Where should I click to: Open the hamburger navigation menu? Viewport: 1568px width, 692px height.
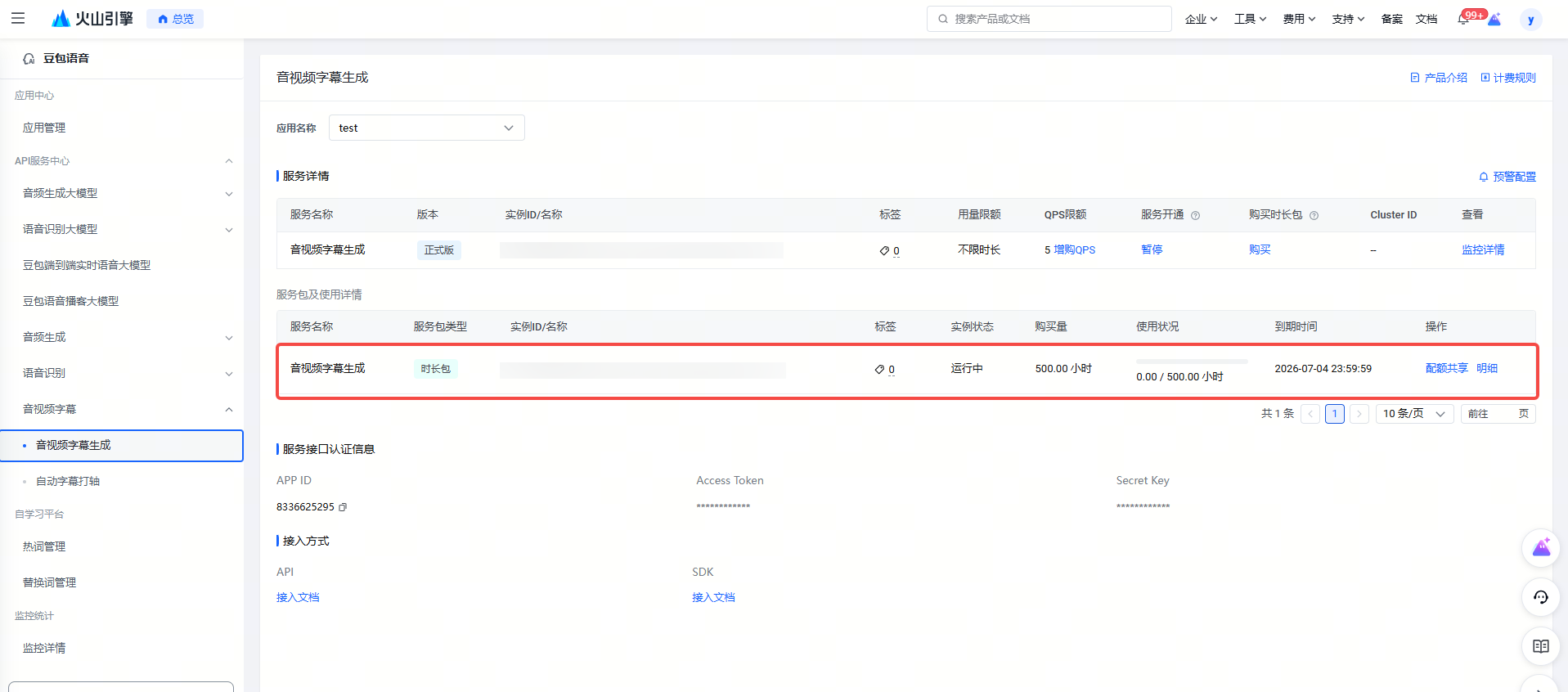pyautogui.click(x=18, y=18)
